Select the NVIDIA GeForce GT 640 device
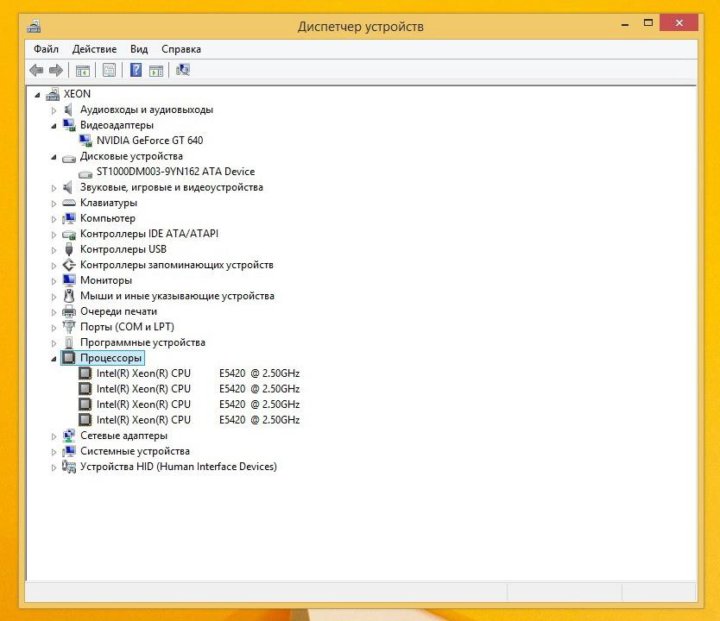 149,141
